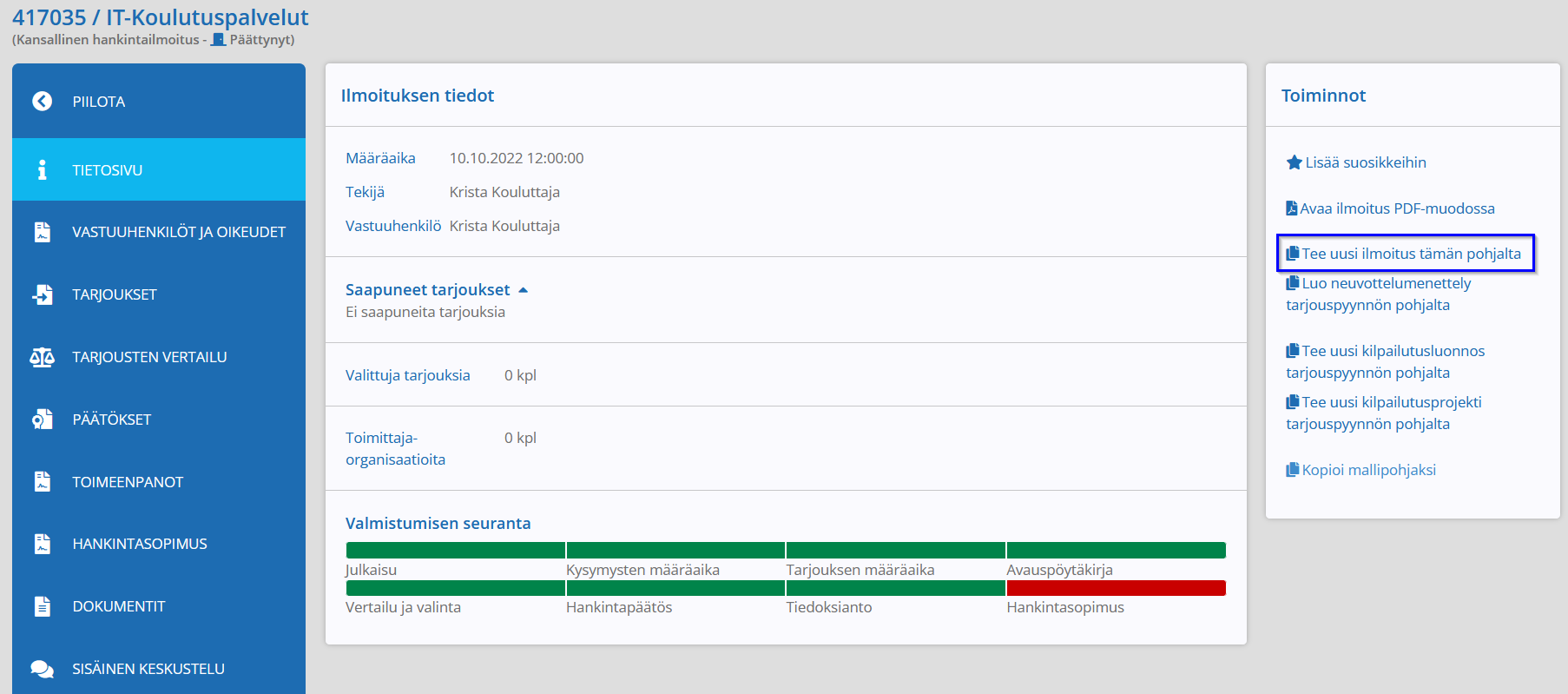Viewport: 1568px width, 694px height.
Task: Click the 0 kpl value beside Valittuja tarjouksia
Action: (x=520, y=375)
